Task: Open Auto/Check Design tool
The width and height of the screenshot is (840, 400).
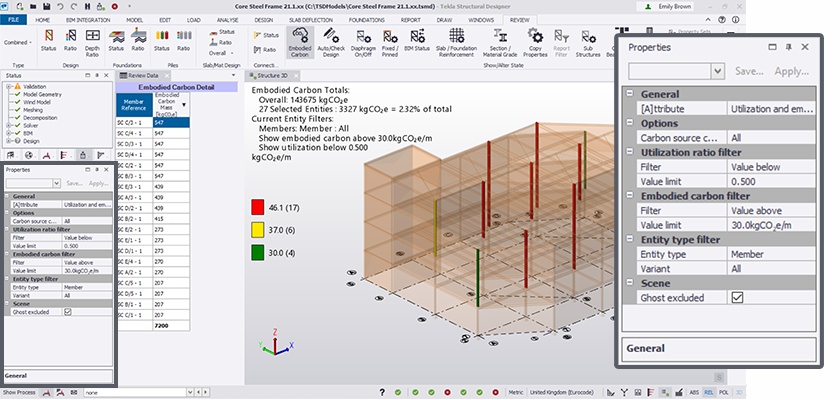Action: click(x=331, y=42)
